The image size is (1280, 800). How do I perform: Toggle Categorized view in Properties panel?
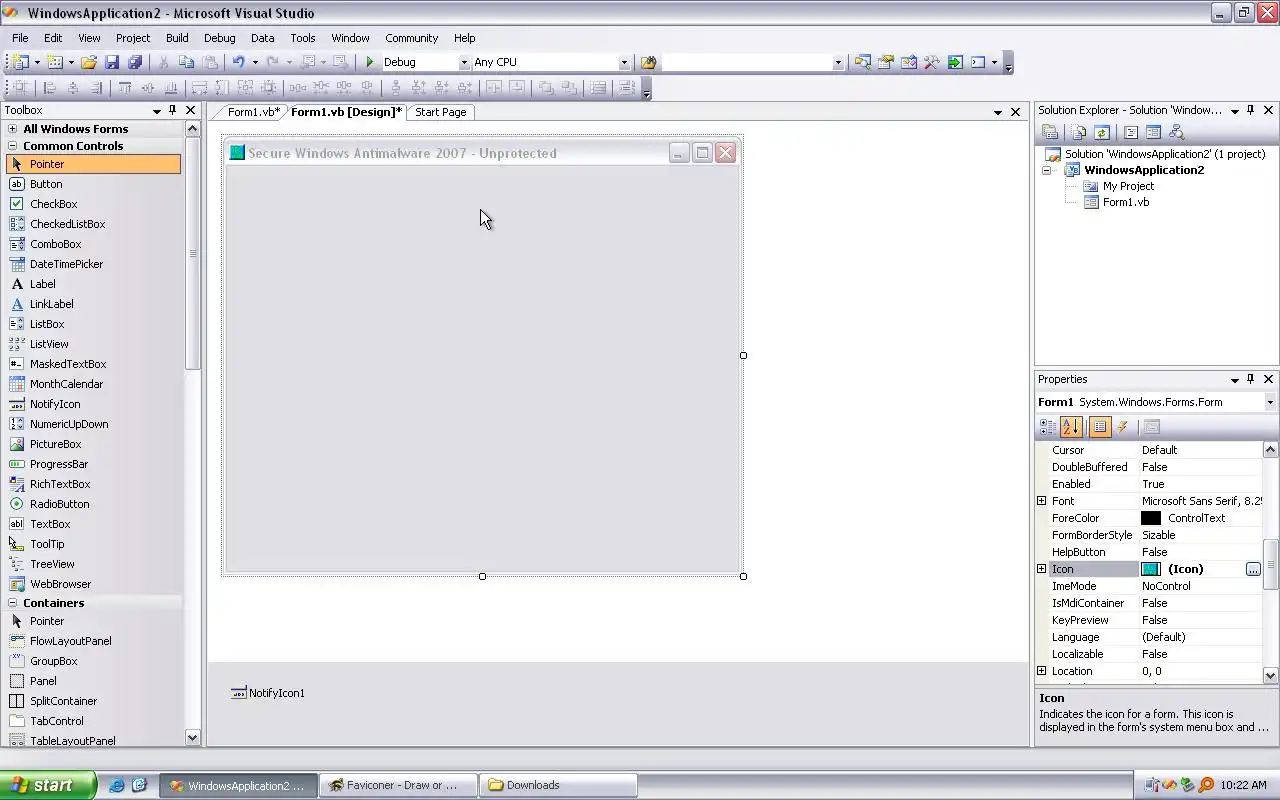[1048, 427]
